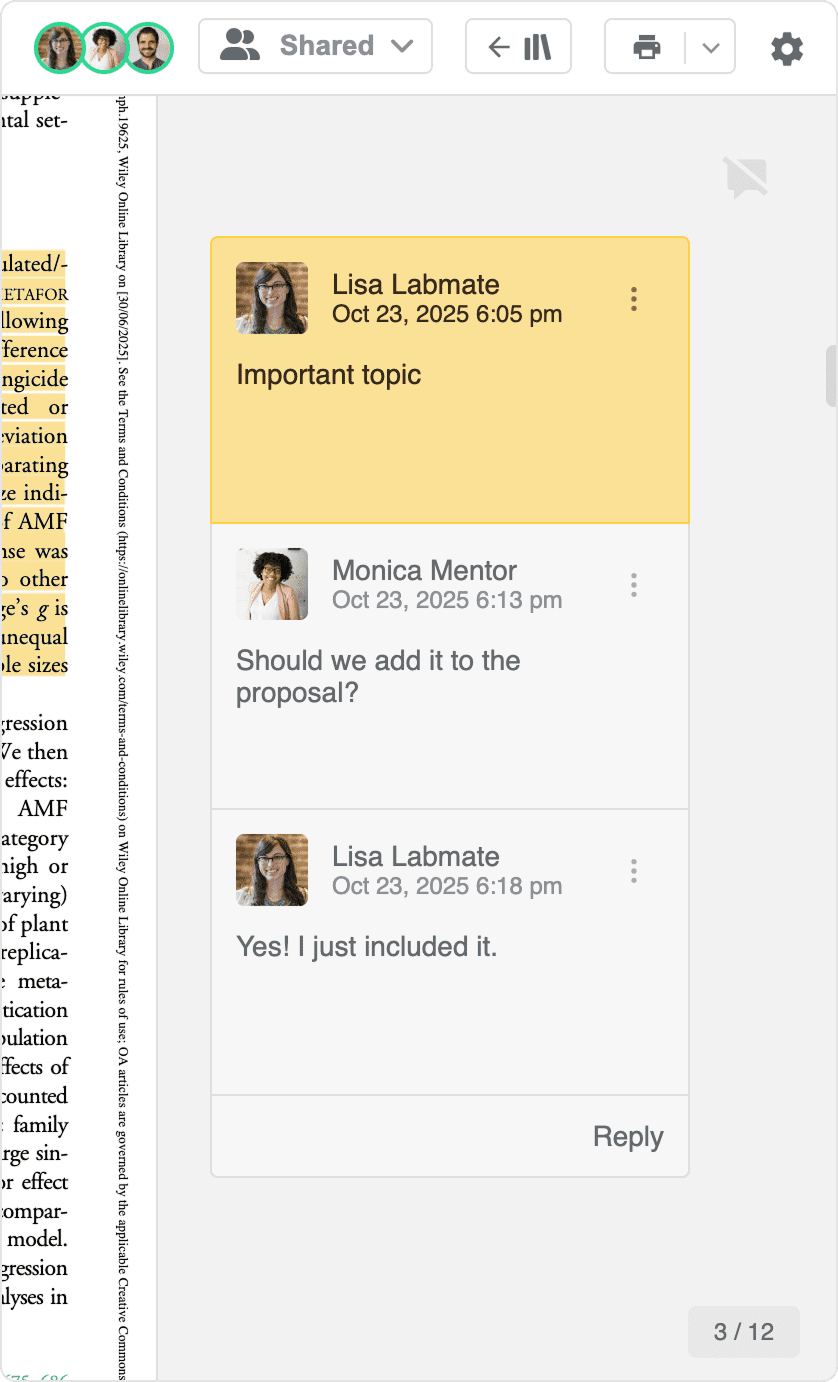
Task: Select the yellow 'Important topic' comment card
Action: (449, 440)
